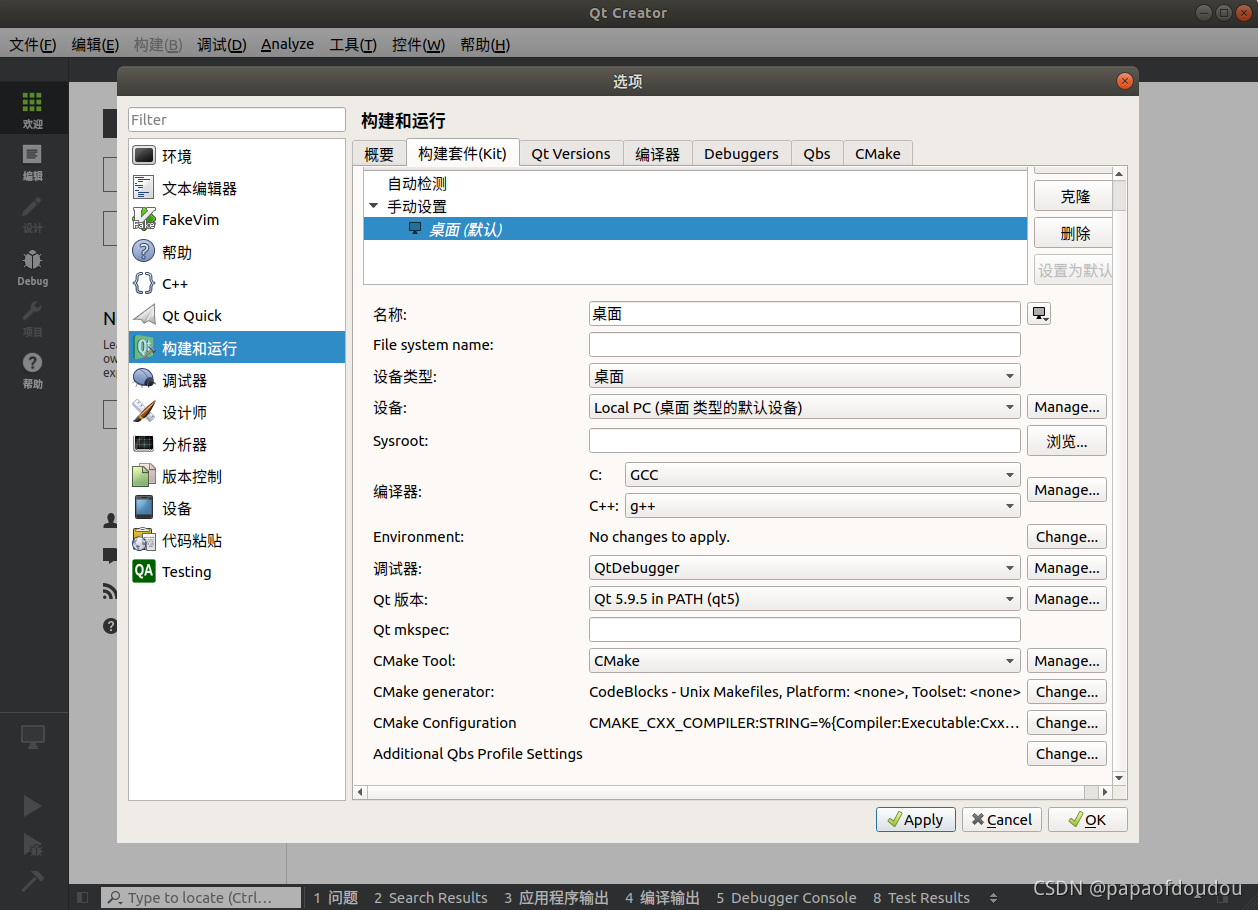The image size is (1258, 910).
Task: Switch to the 概要 tab
Action: pos(379,154)
